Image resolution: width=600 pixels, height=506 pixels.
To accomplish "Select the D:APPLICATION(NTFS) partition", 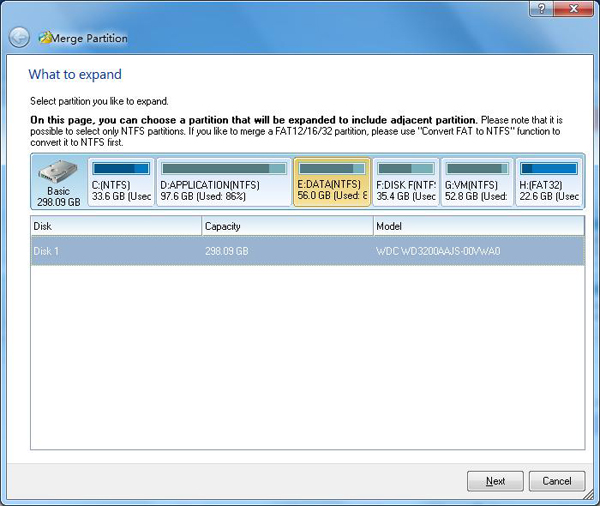I will [x=224, y=182].
